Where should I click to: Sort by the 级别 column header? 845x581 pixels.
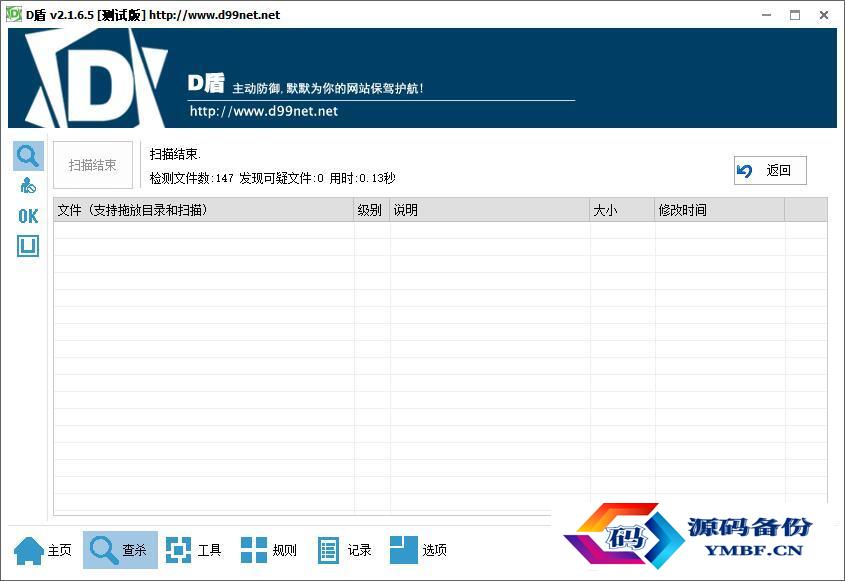(371, 210)
